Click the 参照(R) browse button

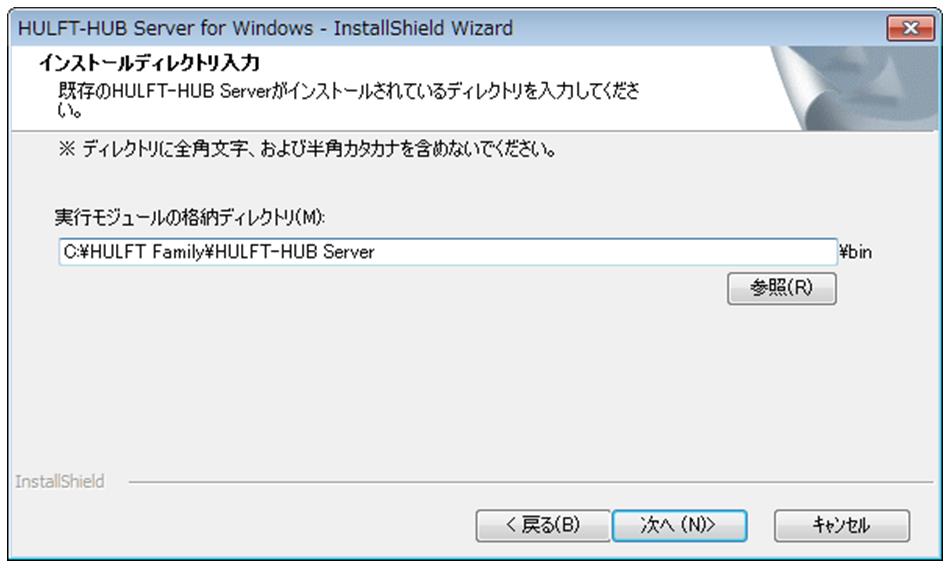pyautogui.click(x=782, y=288)
